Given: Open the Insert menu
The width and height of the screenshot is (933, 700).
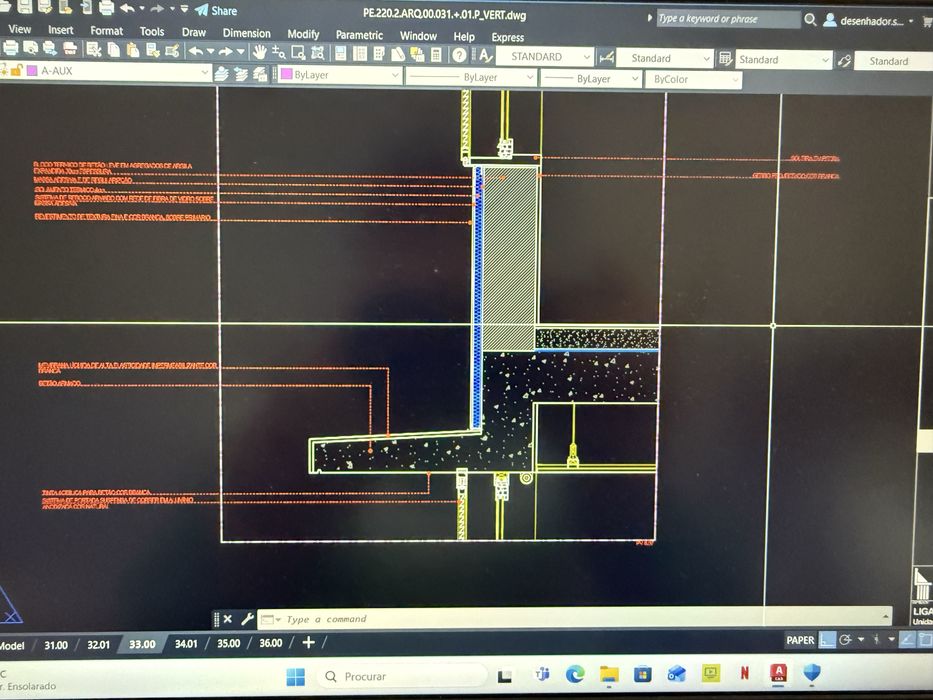Looking at the screenshot, I should click(x=61, y=30).
